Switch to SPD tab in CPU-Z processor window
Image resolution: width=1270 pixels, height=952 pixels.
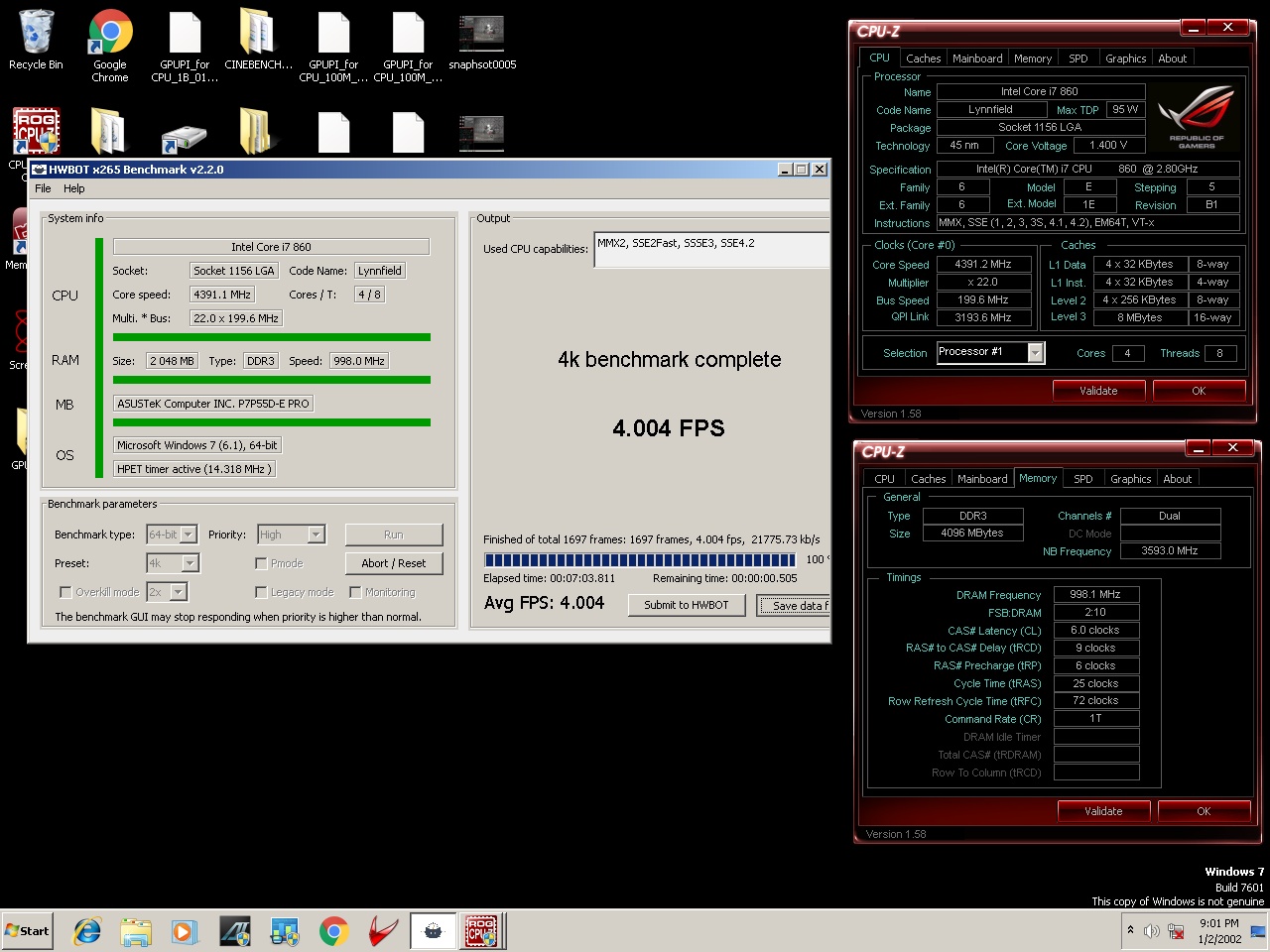coord(1078,59)
